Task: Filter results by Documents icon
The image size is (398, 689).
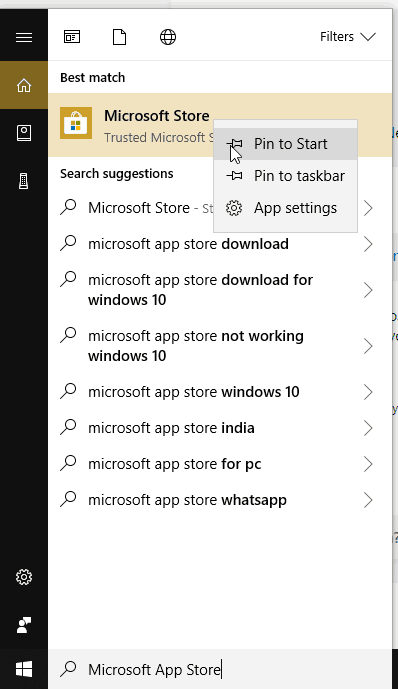Action: (119, 37)
